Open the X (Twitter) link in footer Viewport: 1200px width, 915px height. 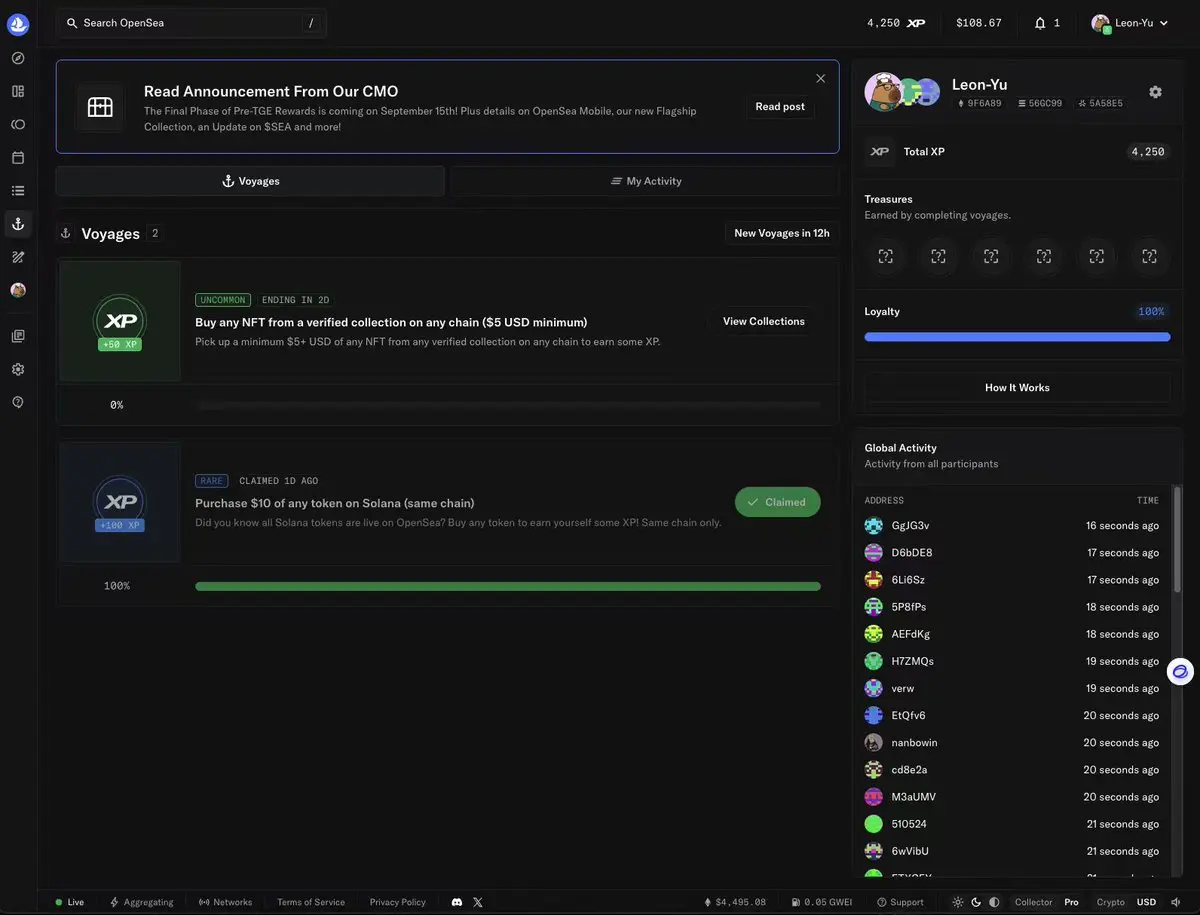click(478, 902)
